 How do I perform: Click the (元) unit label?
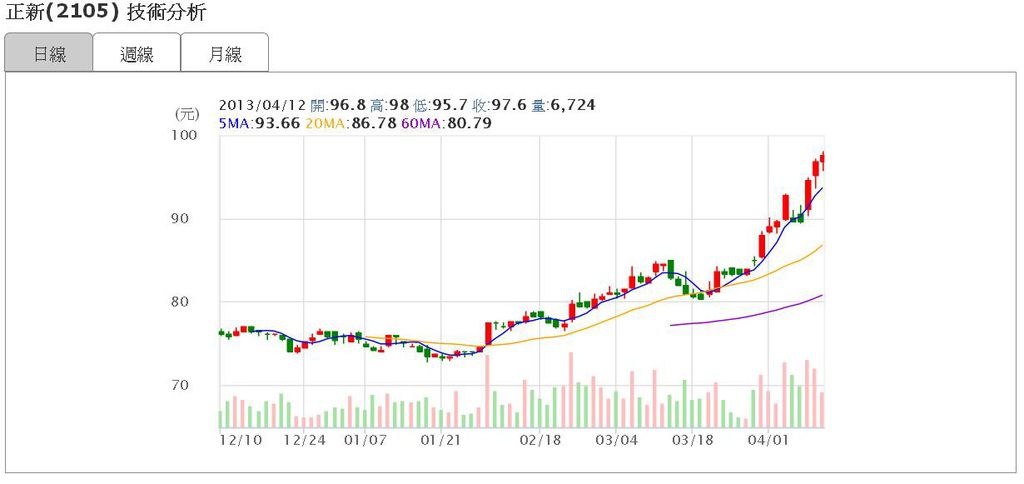pos(186,114)
